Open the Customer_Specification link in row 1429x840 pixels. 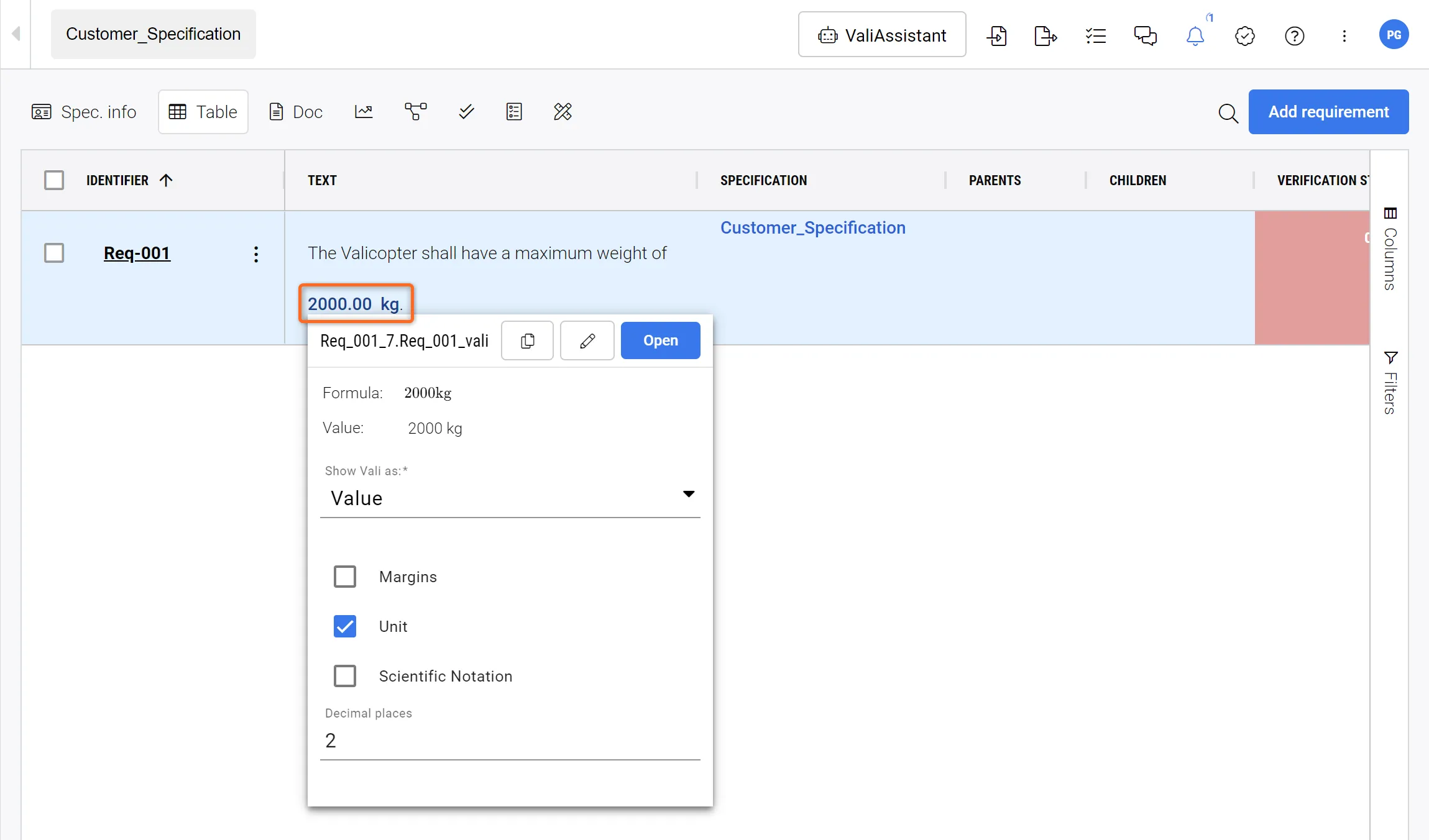[x=812, y=227]
